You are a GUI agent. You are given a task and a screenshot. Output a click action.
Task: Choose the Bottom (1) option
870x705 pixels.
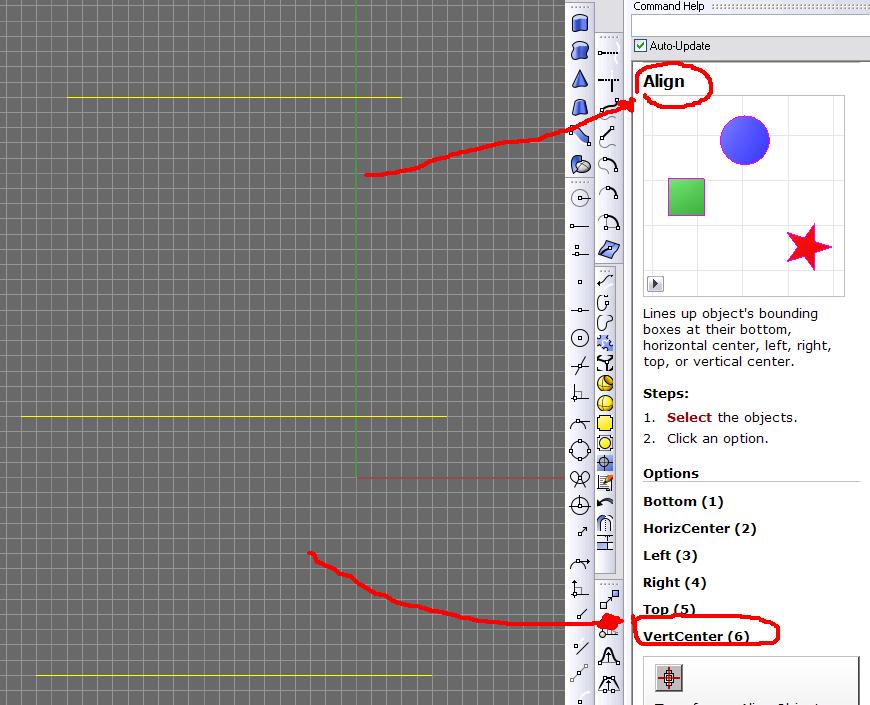point(683,501)
